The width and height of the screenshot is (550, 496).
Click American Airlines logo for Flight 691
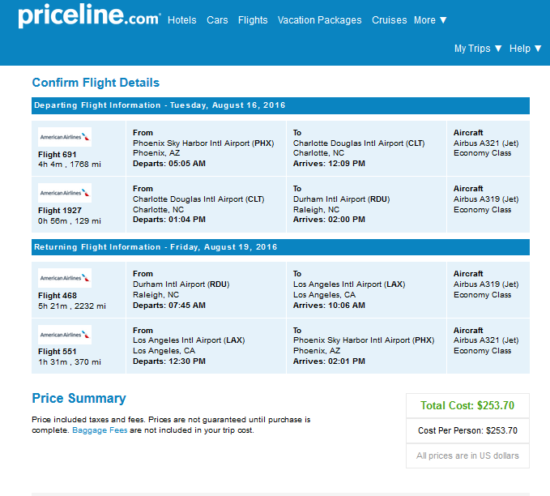[65, 137]
